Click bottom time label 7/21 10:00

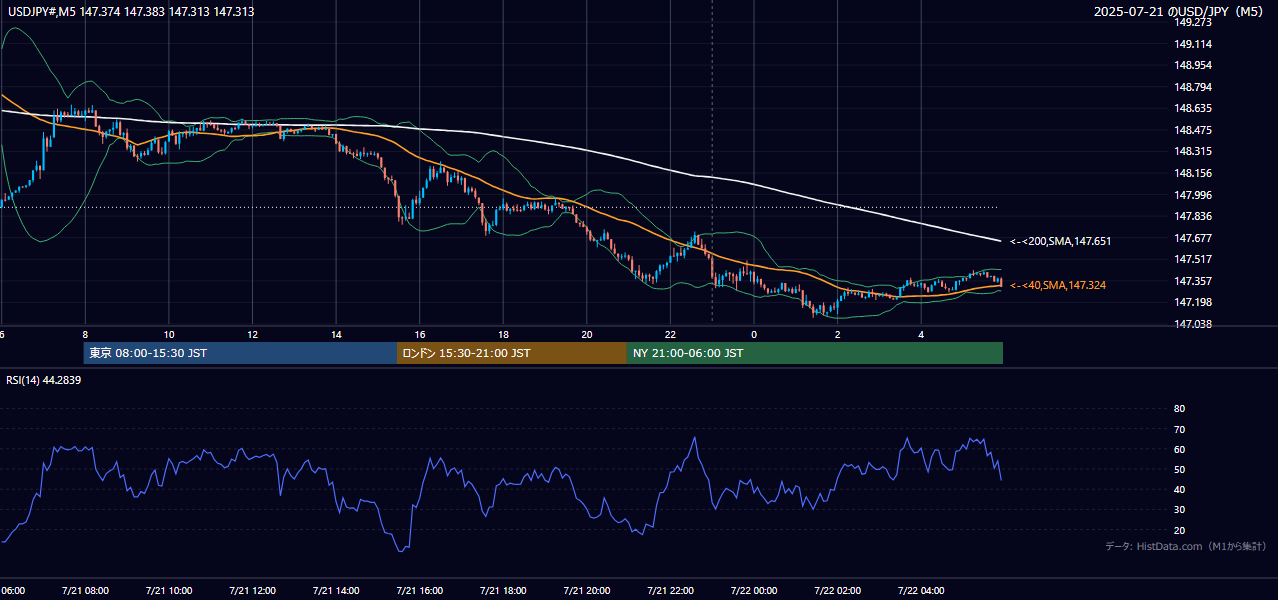[169, 590]
